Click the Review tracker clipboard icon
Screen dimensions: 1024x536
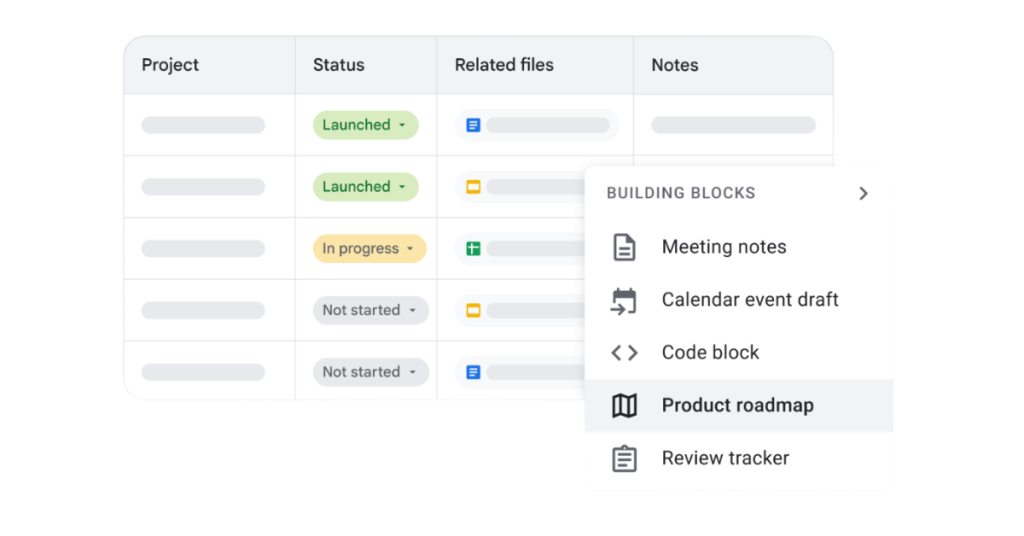pyautogui.click(x=624, y=458)
